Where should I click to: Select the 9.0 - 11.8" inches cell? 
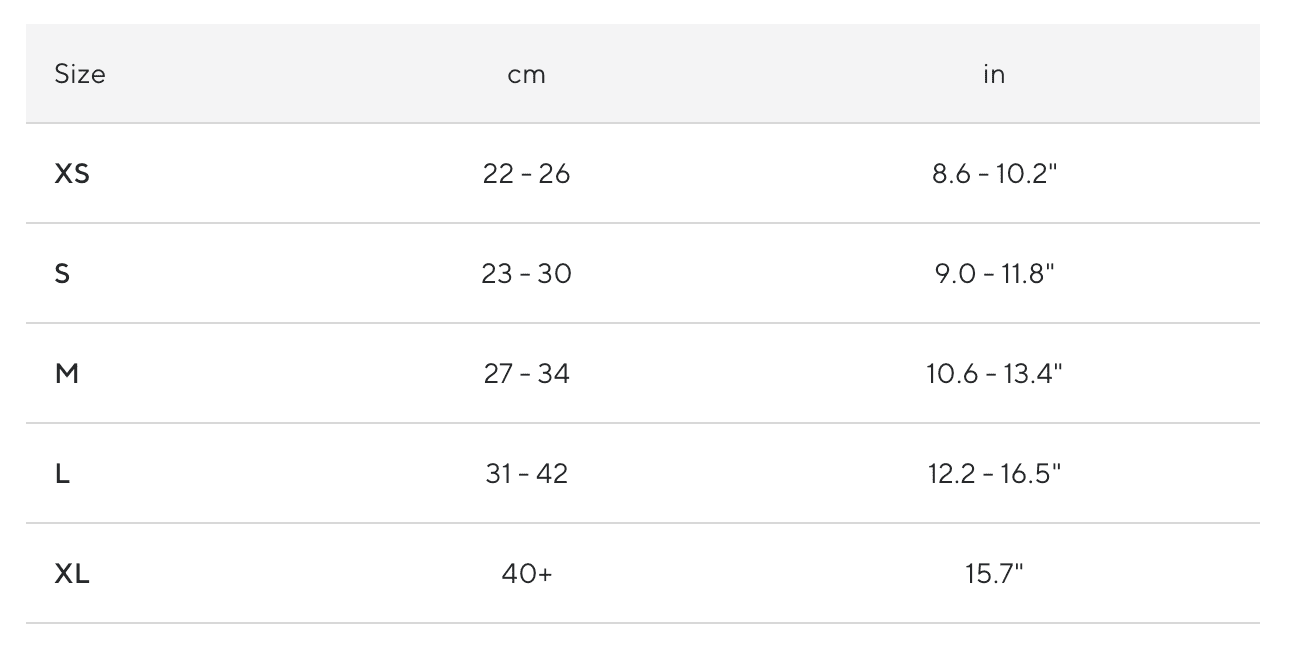(994, 274)
